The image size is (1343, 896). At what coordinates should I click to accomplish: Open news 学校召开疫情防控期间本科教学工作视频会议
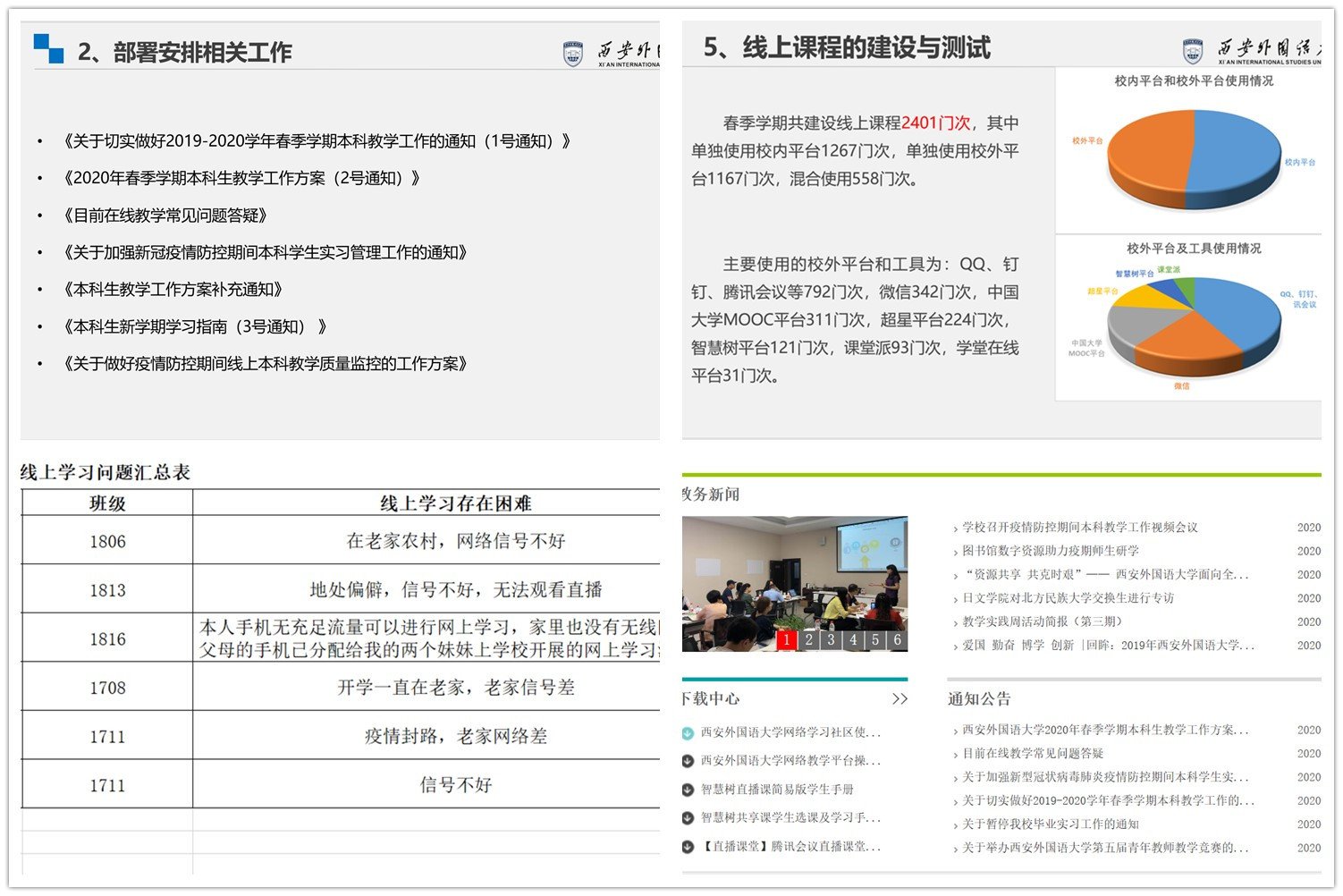1080,528
